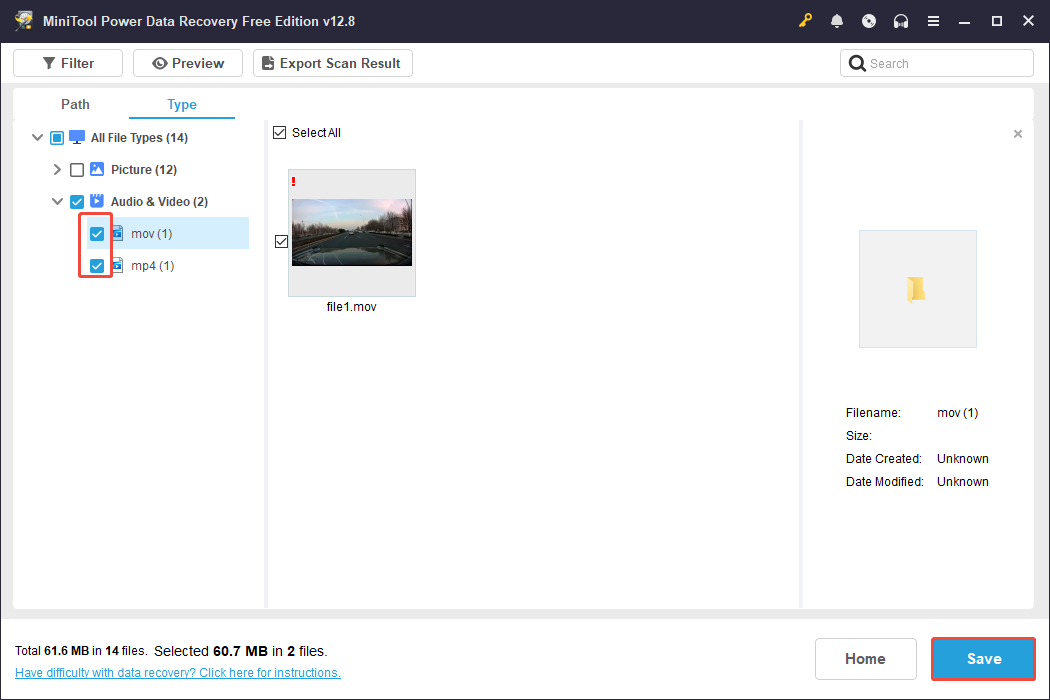
Task: Switch to the Path tab
Action: pyautogui.click(x=74, y=104)
